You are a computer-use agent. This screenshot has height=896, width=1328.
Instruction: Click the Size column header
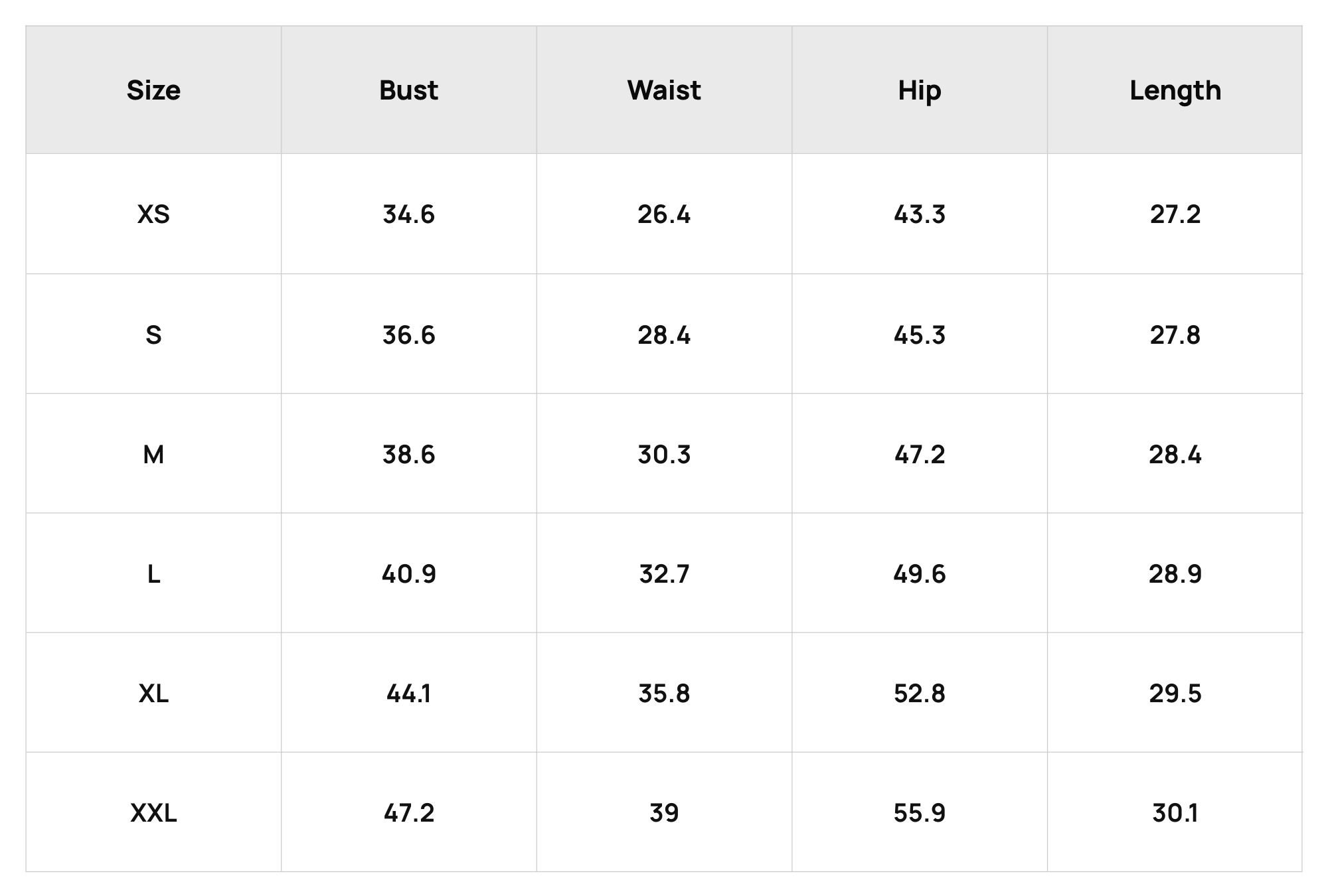(153, 90)
